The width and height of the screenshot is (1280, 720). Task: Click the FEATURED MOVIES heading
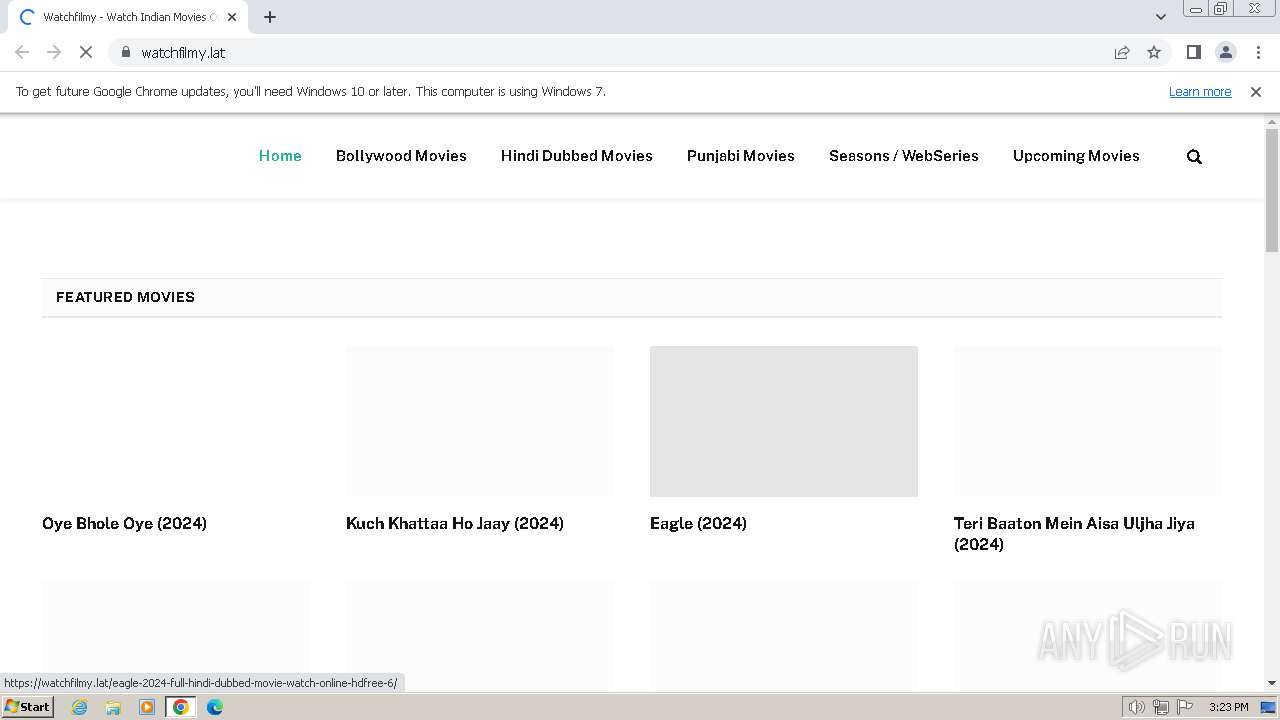tap(125, 297)
